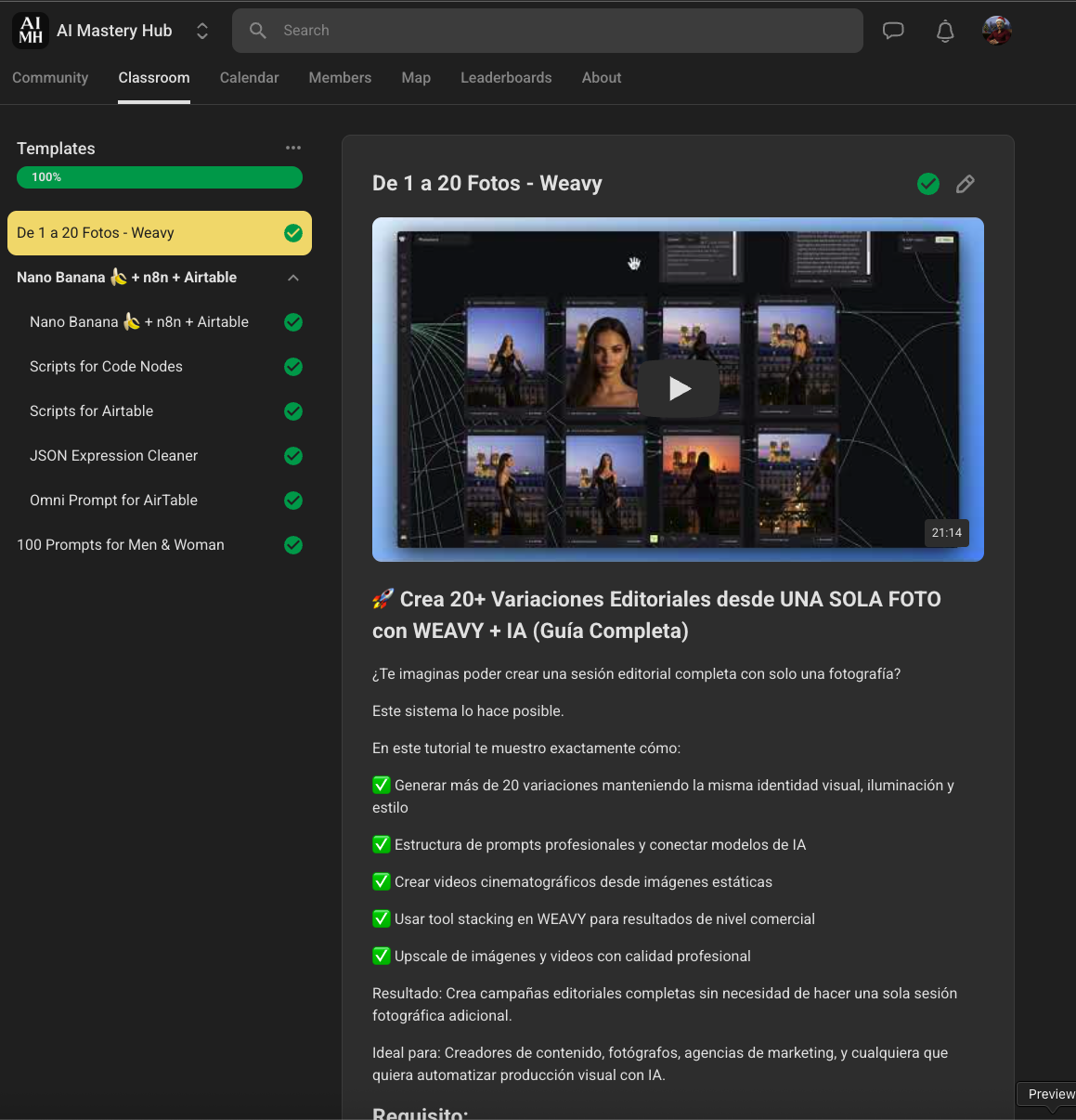The height and width of the screenshot is (1120, 1076).
Task: Switch to the Map tab
Action: pyautogui.click(x=416, y=78)
